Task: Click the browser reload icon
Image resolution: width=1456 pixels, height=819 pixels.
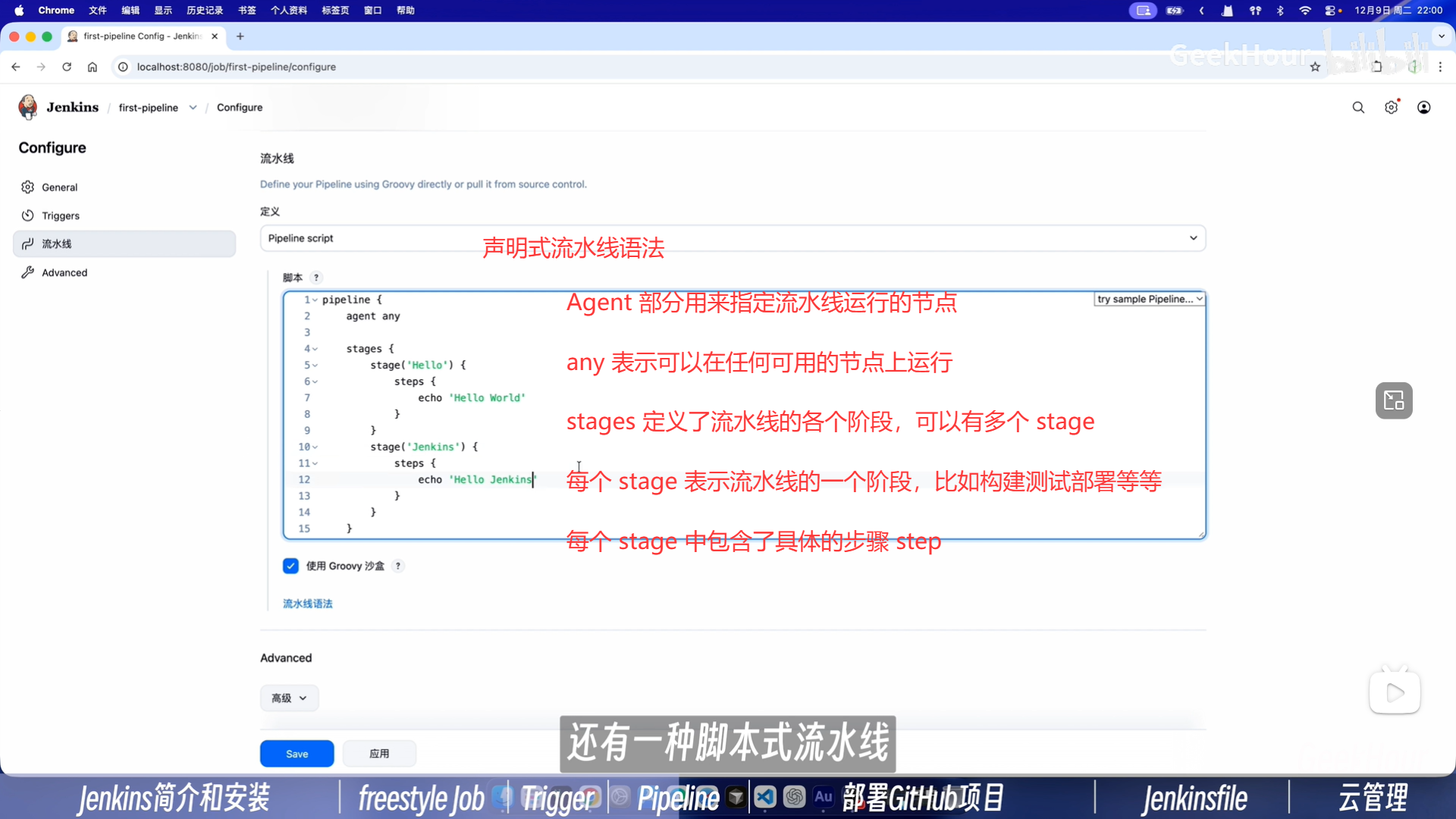Action: (67, 67)
